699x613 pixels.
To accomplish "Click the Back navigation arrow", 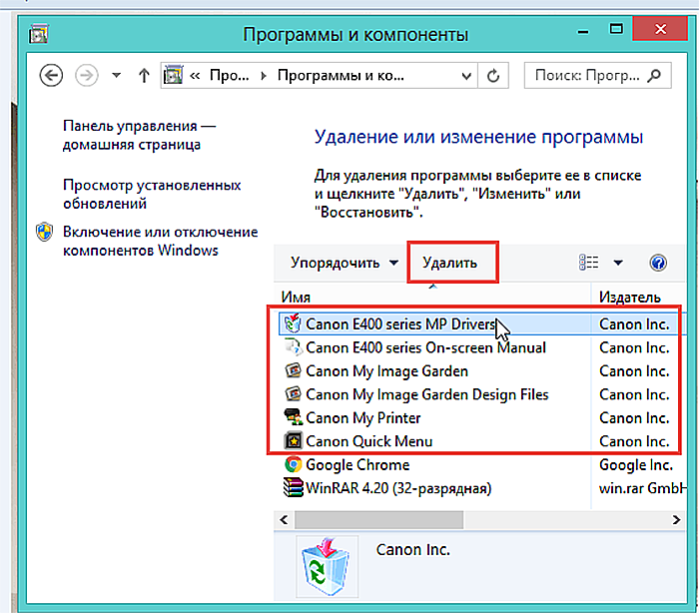I will (51, 75).
